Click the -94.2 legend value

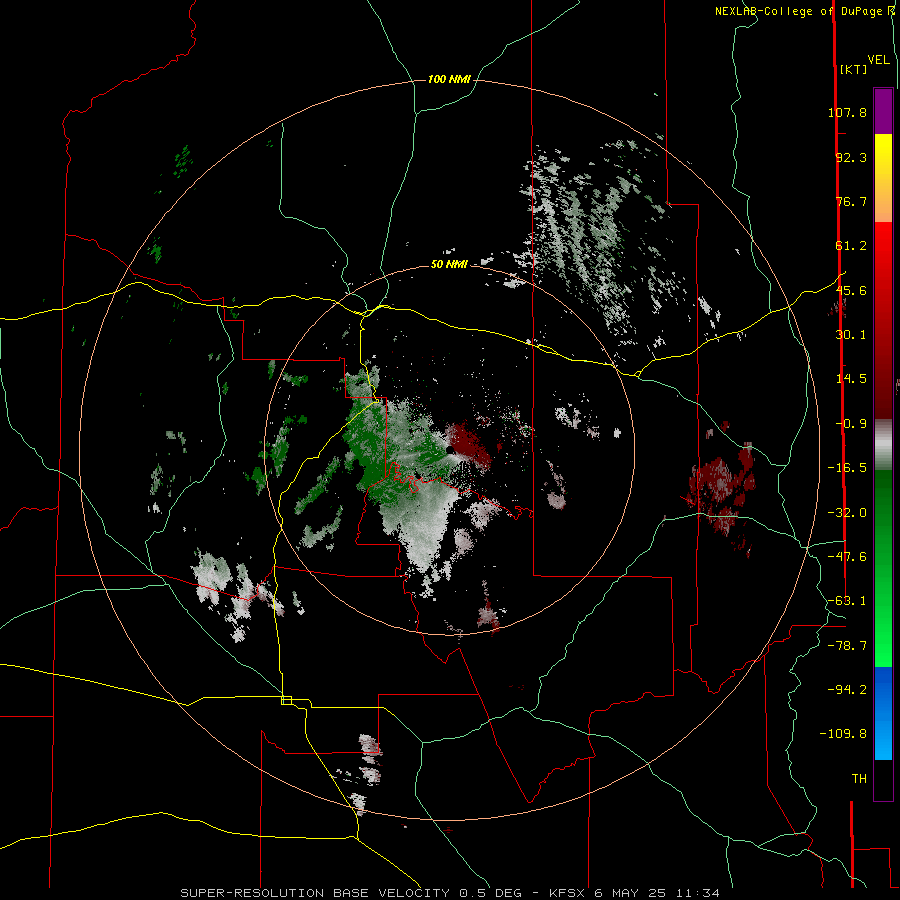tap(847, 690)
